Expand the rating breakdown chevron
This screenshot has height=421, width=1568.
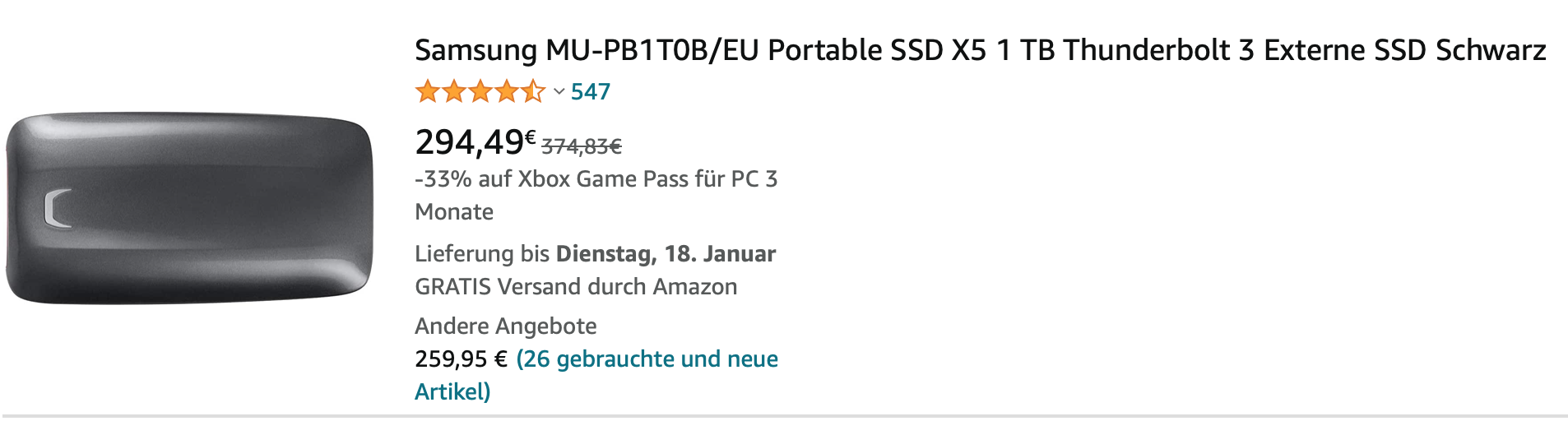click(x=559, y=92)
